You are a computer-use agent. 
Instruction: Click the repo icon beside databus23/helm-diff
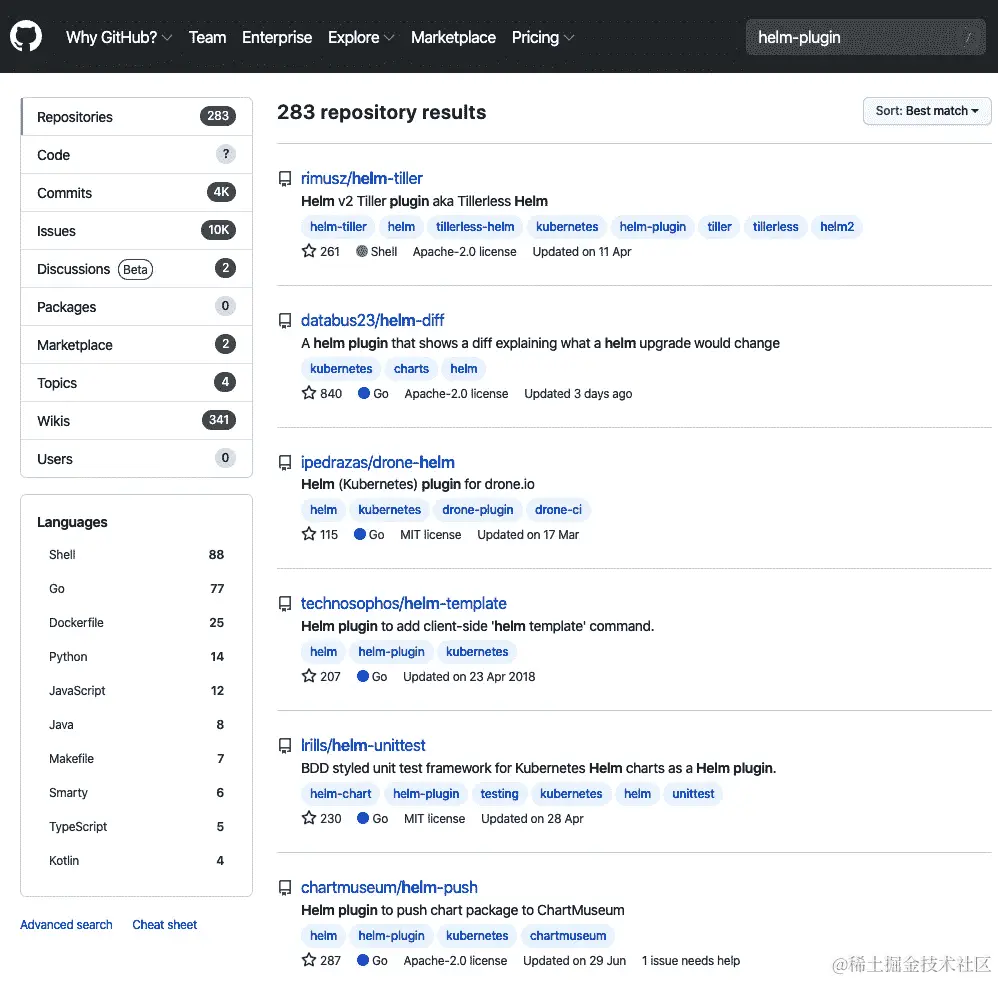(285, 321)
